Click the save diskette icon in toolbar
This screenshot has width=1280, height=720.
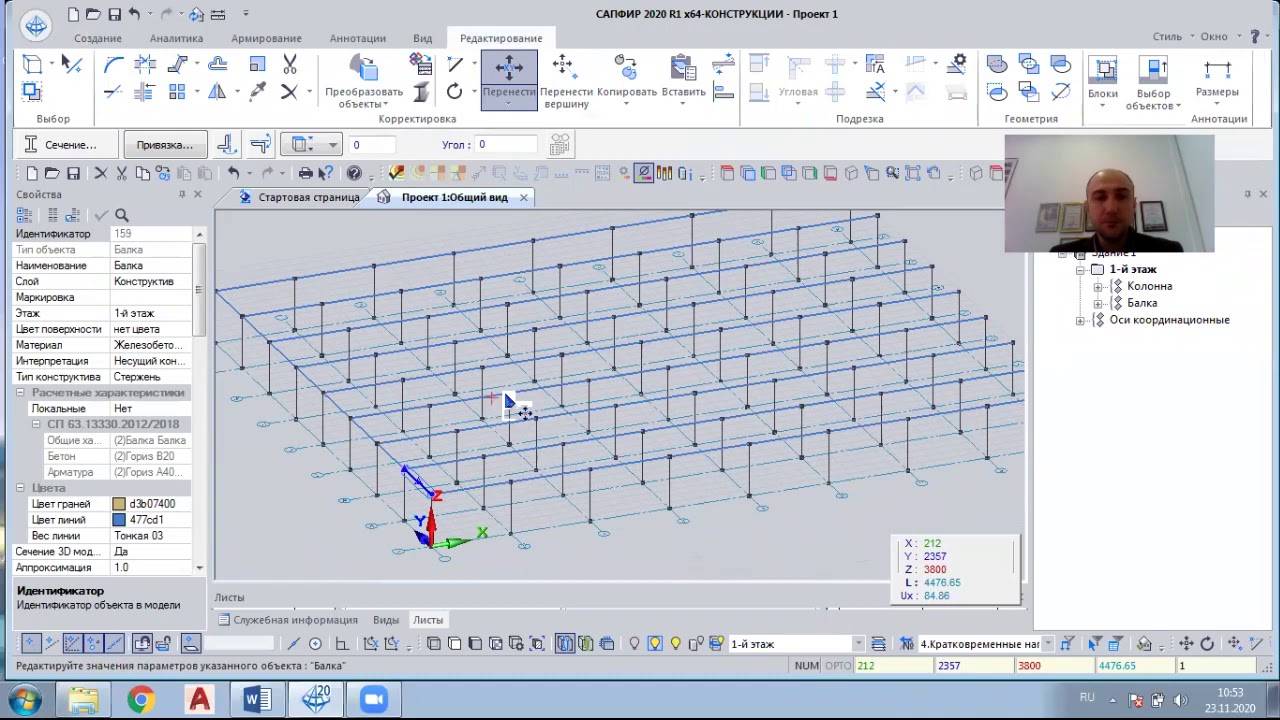(73, 173)
